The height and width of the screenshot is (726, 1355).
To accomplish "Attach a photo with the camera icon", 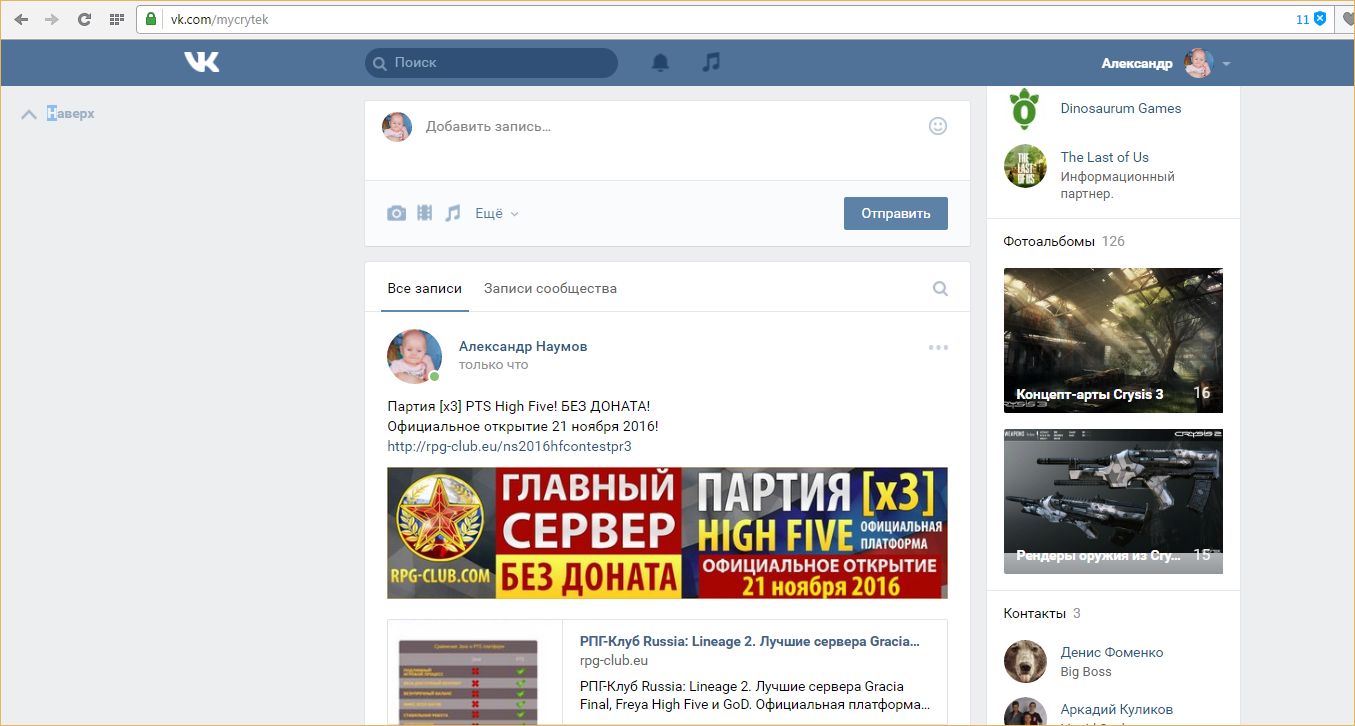I will [397, 213].
